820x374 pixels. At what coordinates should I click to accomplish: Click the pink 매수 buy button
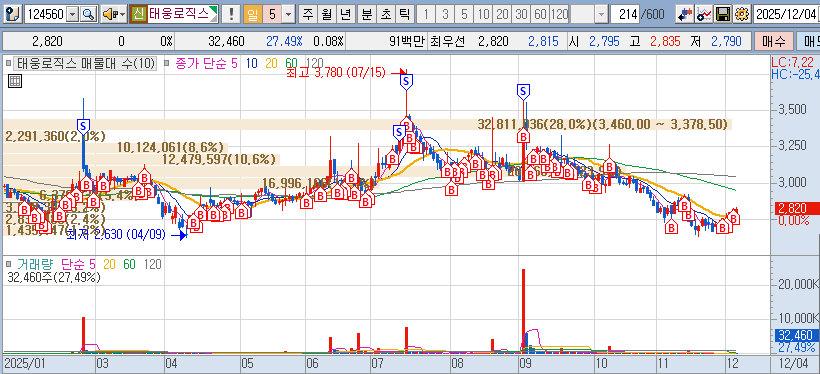click(x=773, y=42)
